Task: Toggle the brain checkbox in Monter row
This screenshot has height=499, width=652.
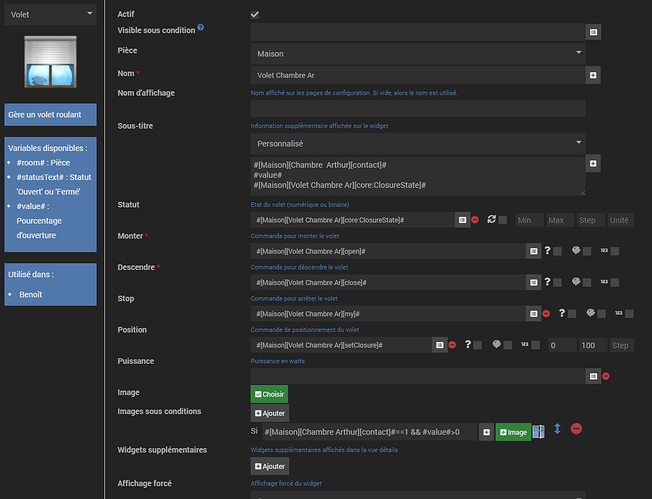Action: pos(587,251)
